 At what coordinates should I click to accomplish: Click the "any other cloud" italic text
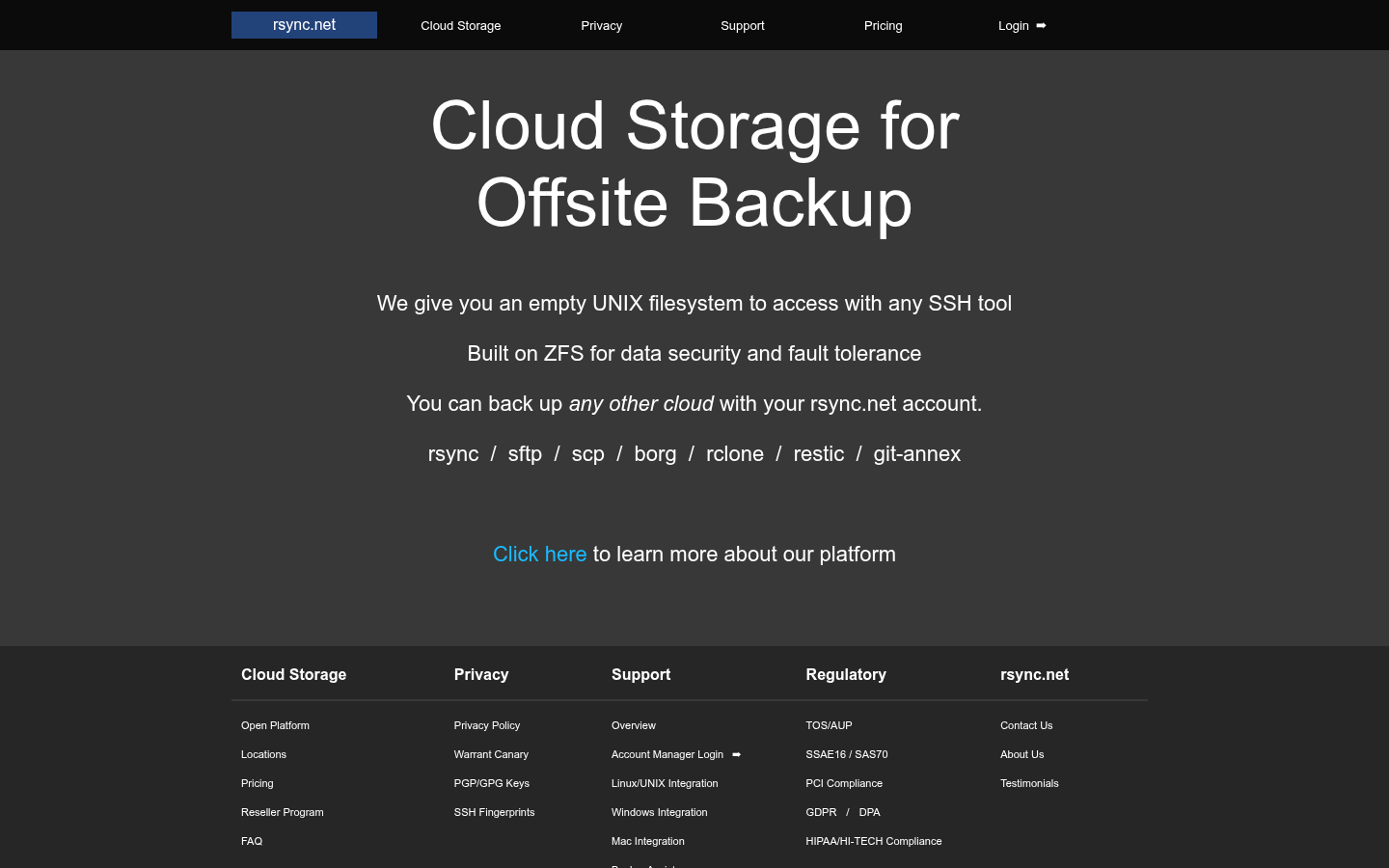point(641,404)
